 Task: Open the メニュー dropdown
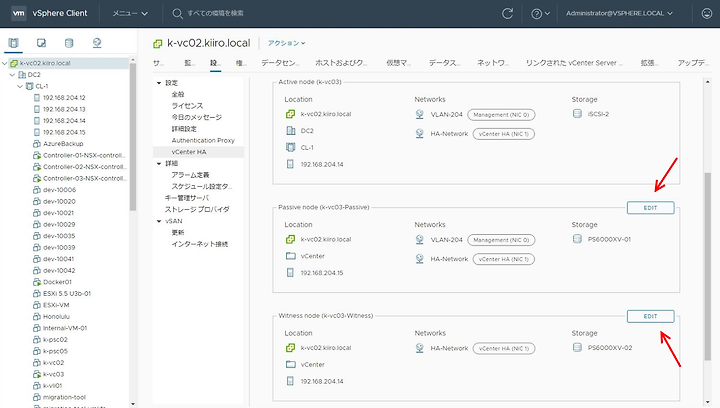point(130,13)
